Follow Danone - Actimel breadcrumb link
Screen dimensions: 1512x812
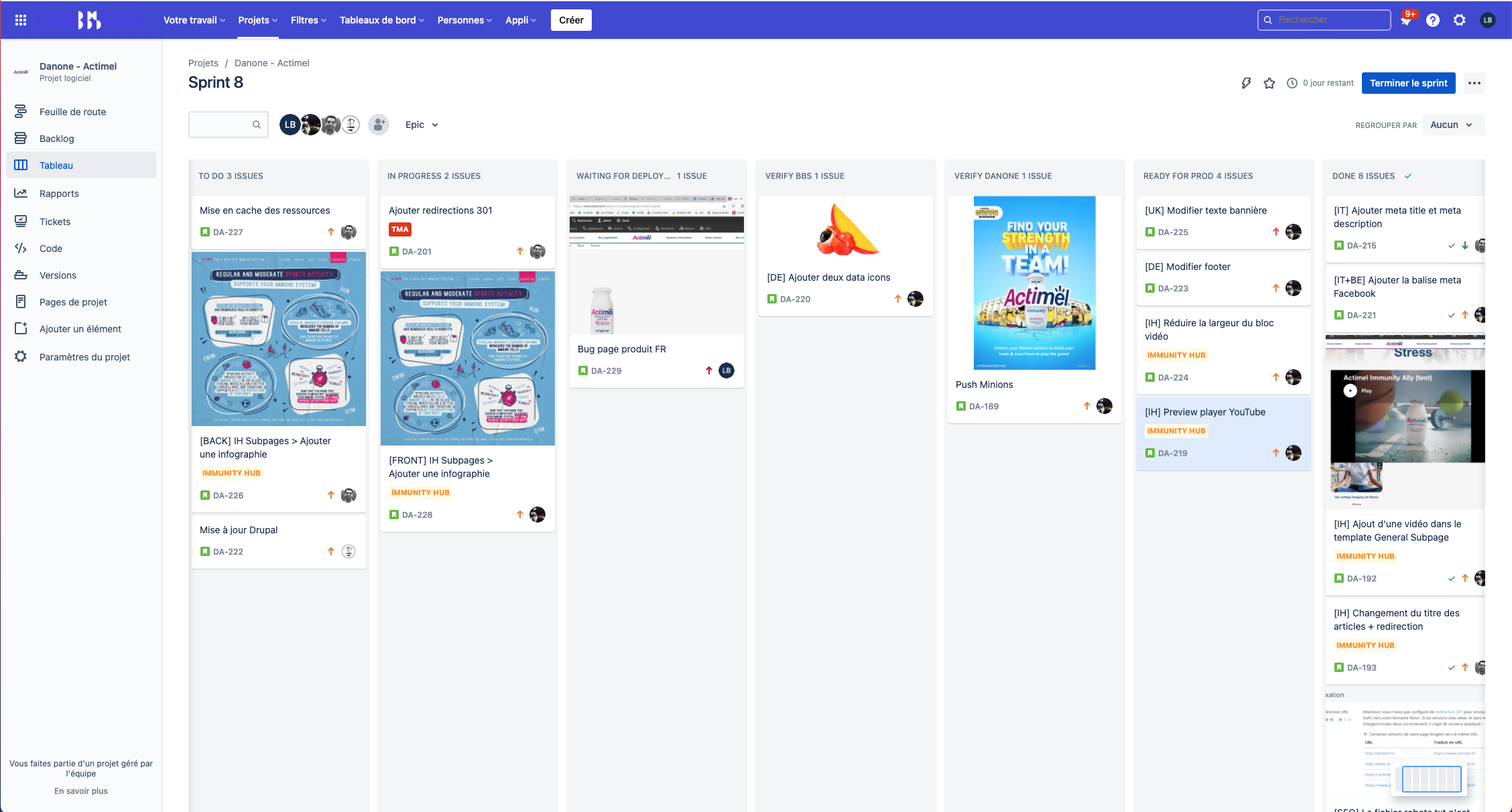[x=271, y=63]
